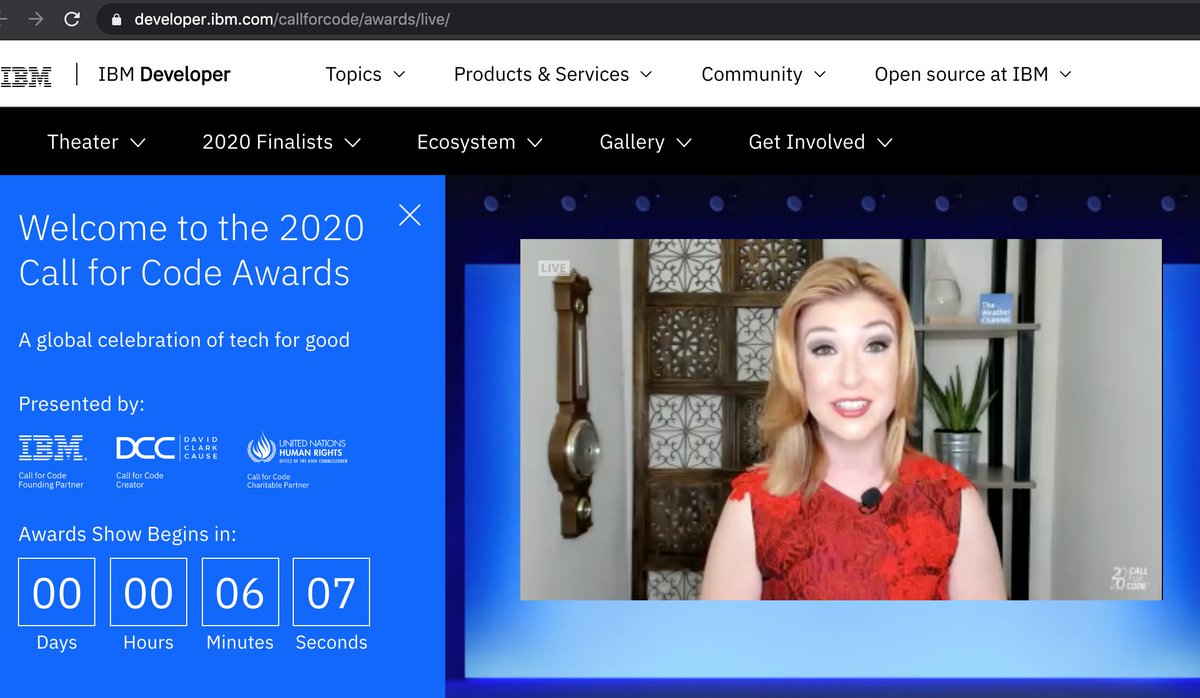Expand the Community chevron arrow

pos(820,75)
